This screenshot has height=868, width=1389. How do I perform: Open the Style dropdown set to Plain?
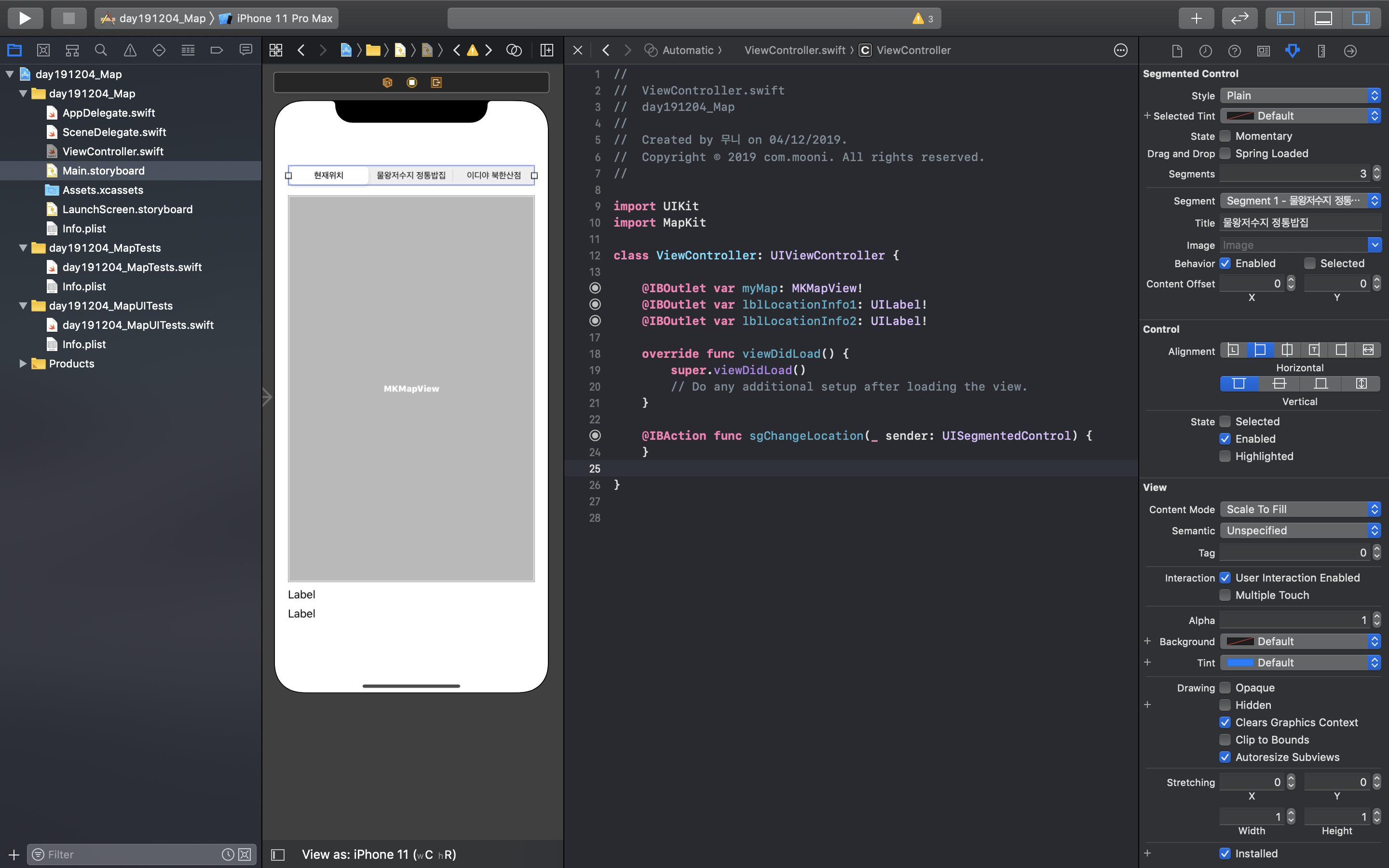[1300, 95]
